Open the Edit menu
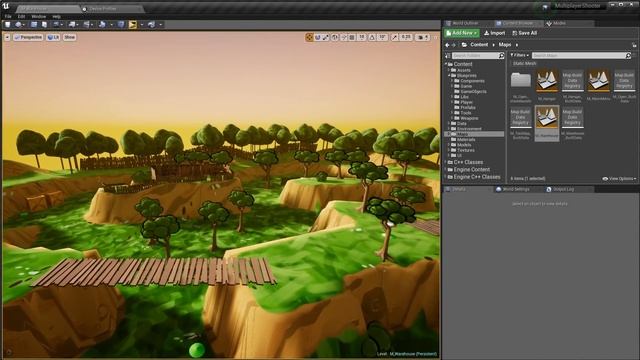This screenshot has height=360, width=640. [21, 16]
